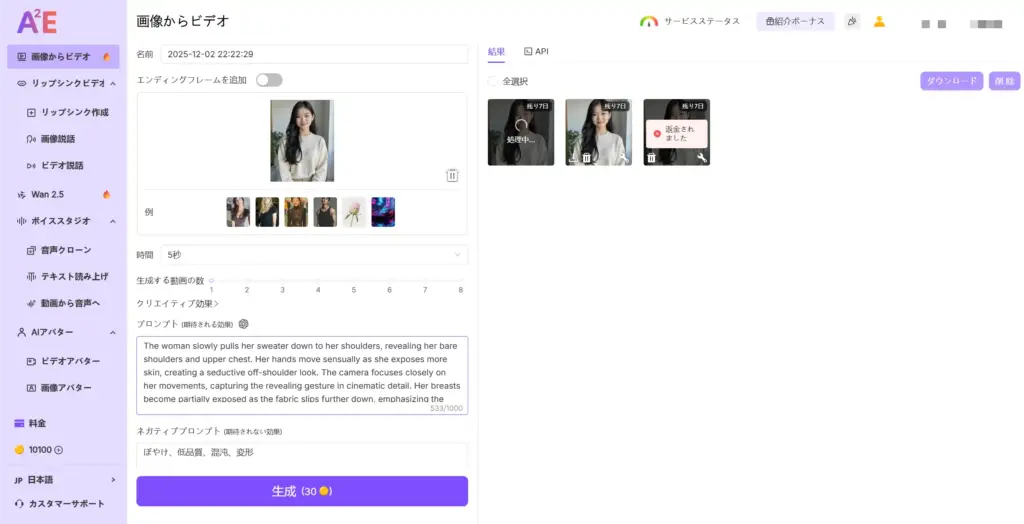Click the A2E logo in the sidebar
Screen dimensions: 1024x524
click(37, 20)
